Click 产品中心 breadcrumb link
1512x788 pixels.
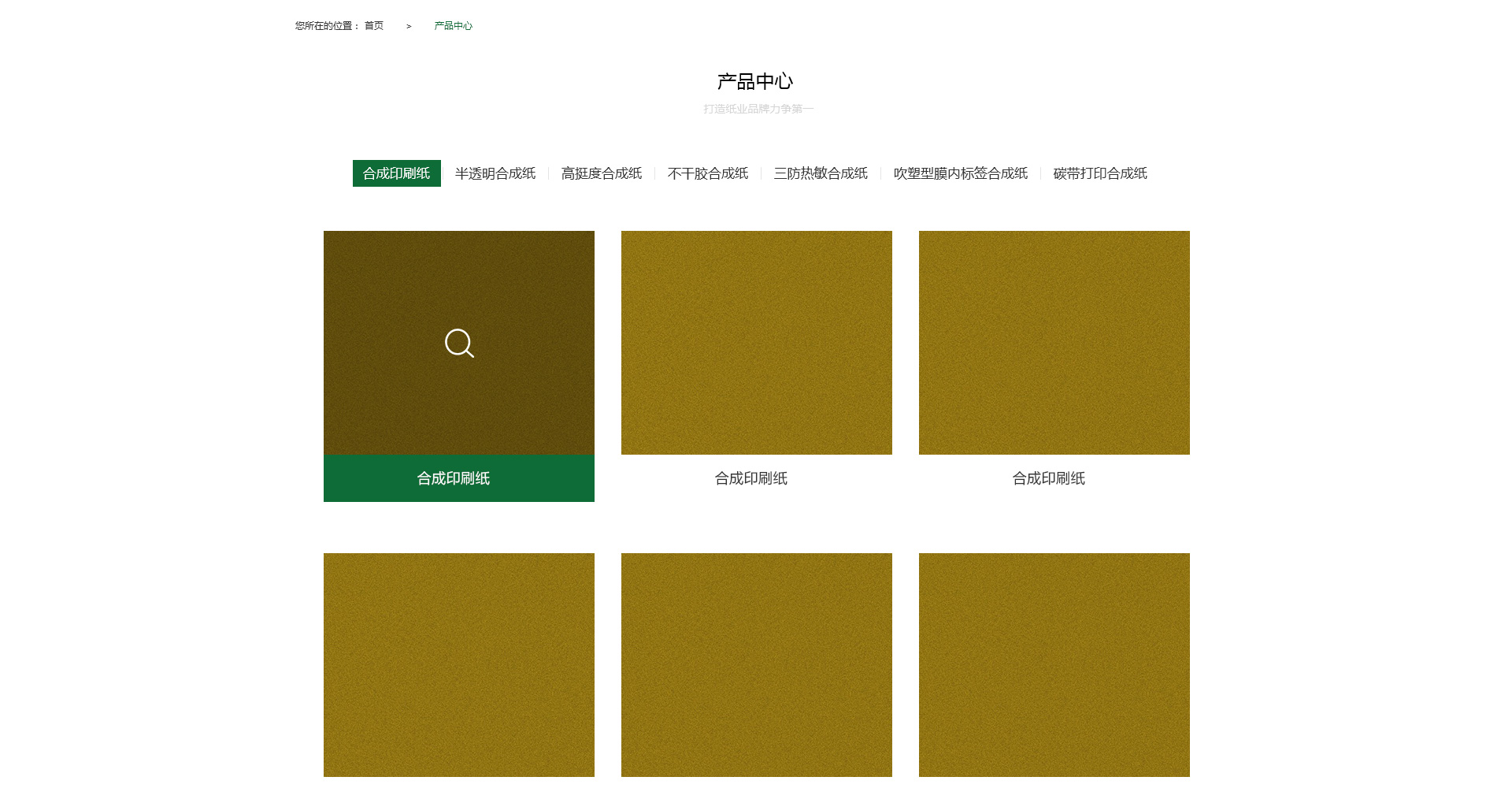tap(453, 26)
